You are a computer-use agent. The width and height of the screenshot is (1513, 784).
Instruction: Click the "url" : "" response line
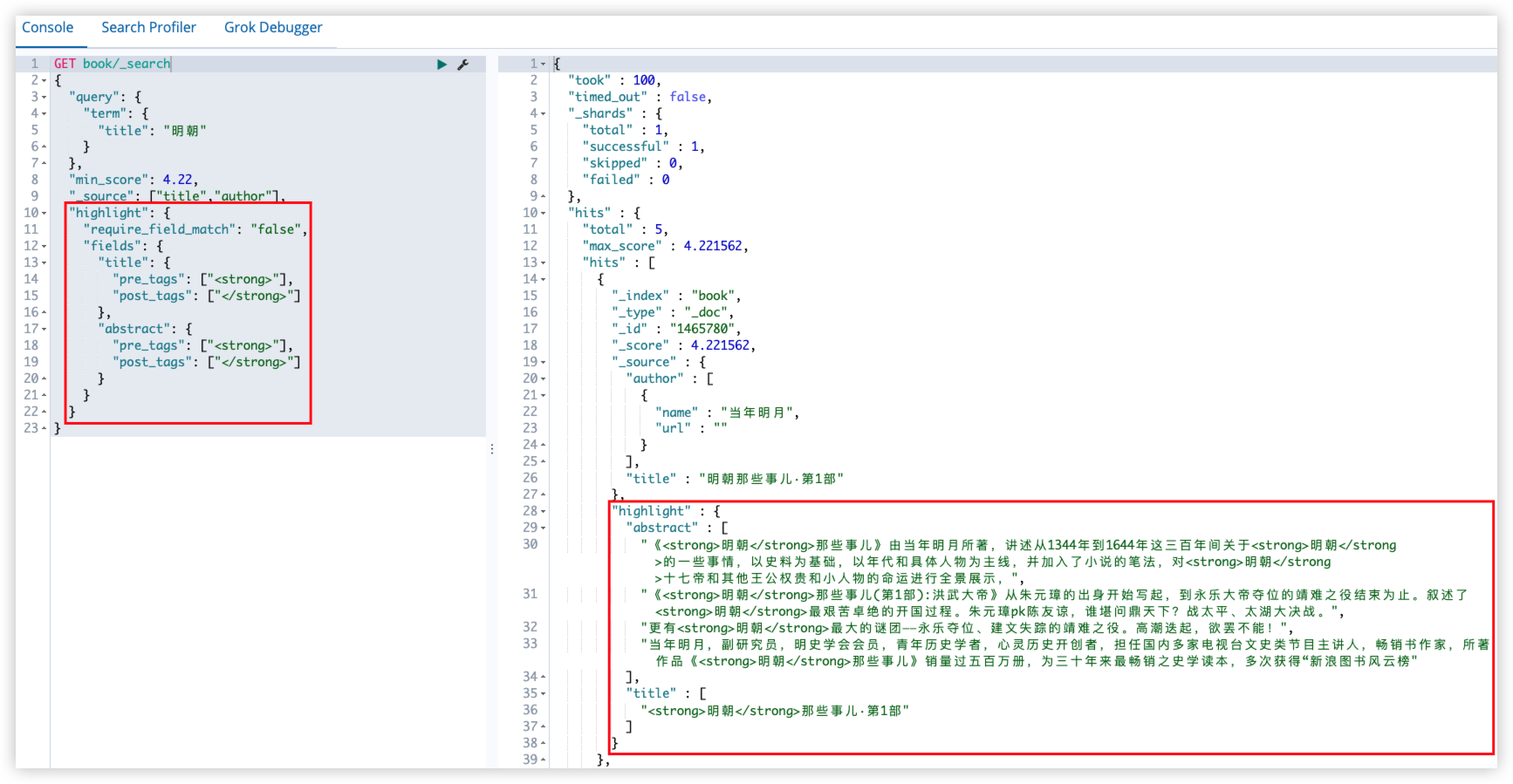click(x=691, y=428)
